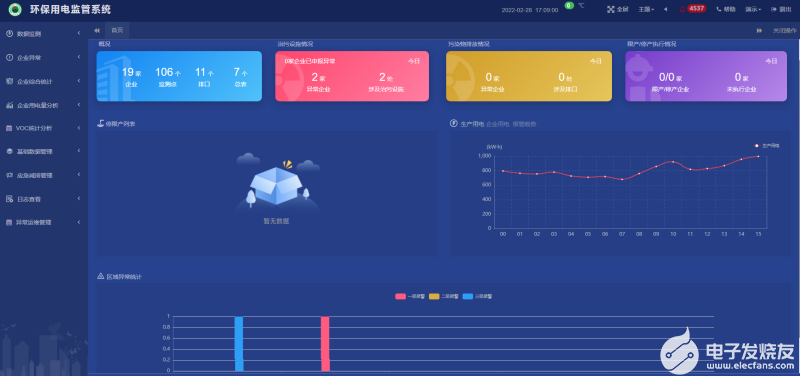This screenshot has height=376, width=800.
Task: Click the blue bar in 区域异常统计 chart
Action: tap(239, 344)
